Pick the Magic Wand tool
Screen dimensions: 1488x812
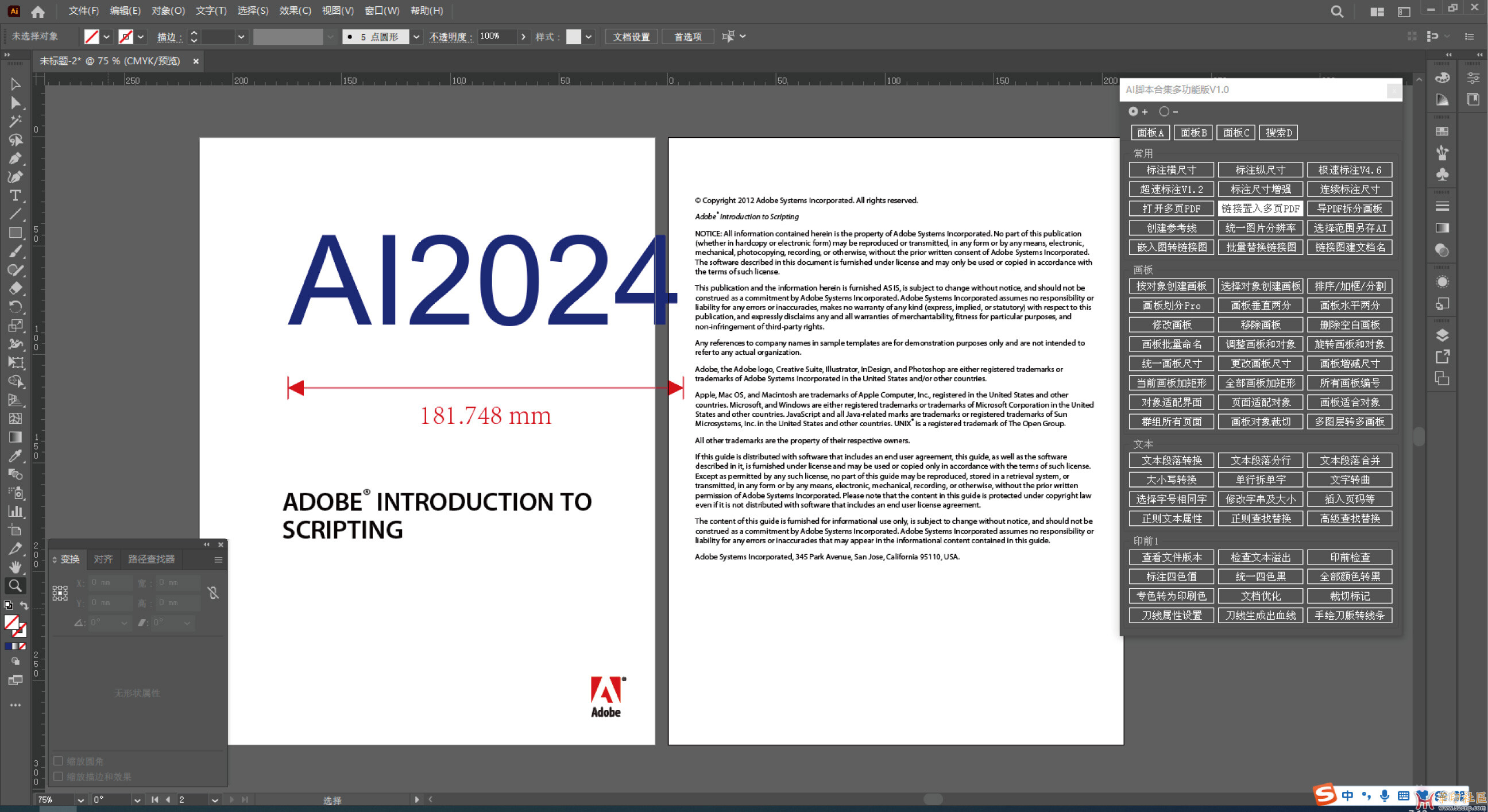coord(16,121)
